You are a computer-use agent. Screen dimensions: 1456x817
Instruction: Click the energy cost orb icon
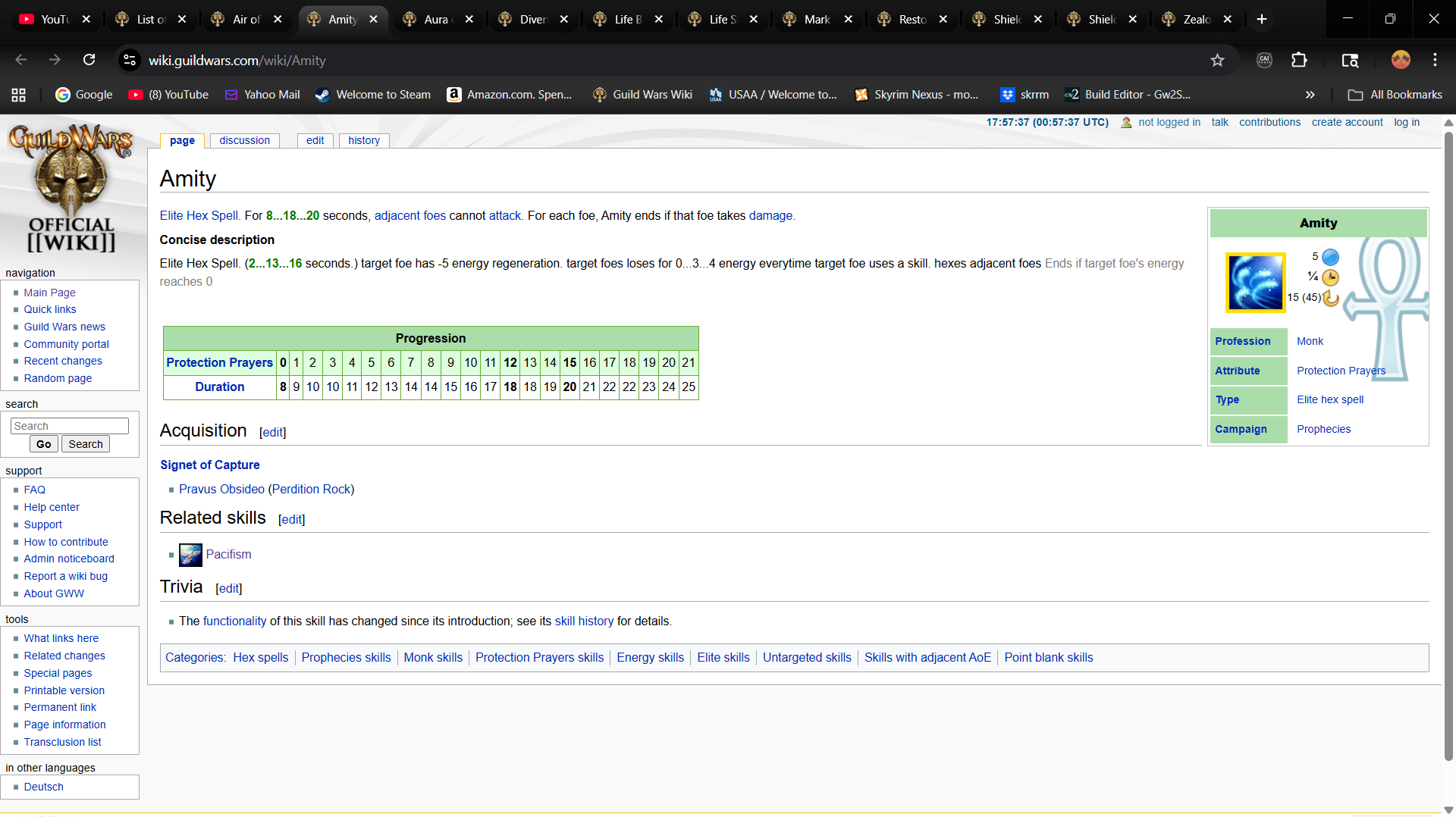[1330, 257]
